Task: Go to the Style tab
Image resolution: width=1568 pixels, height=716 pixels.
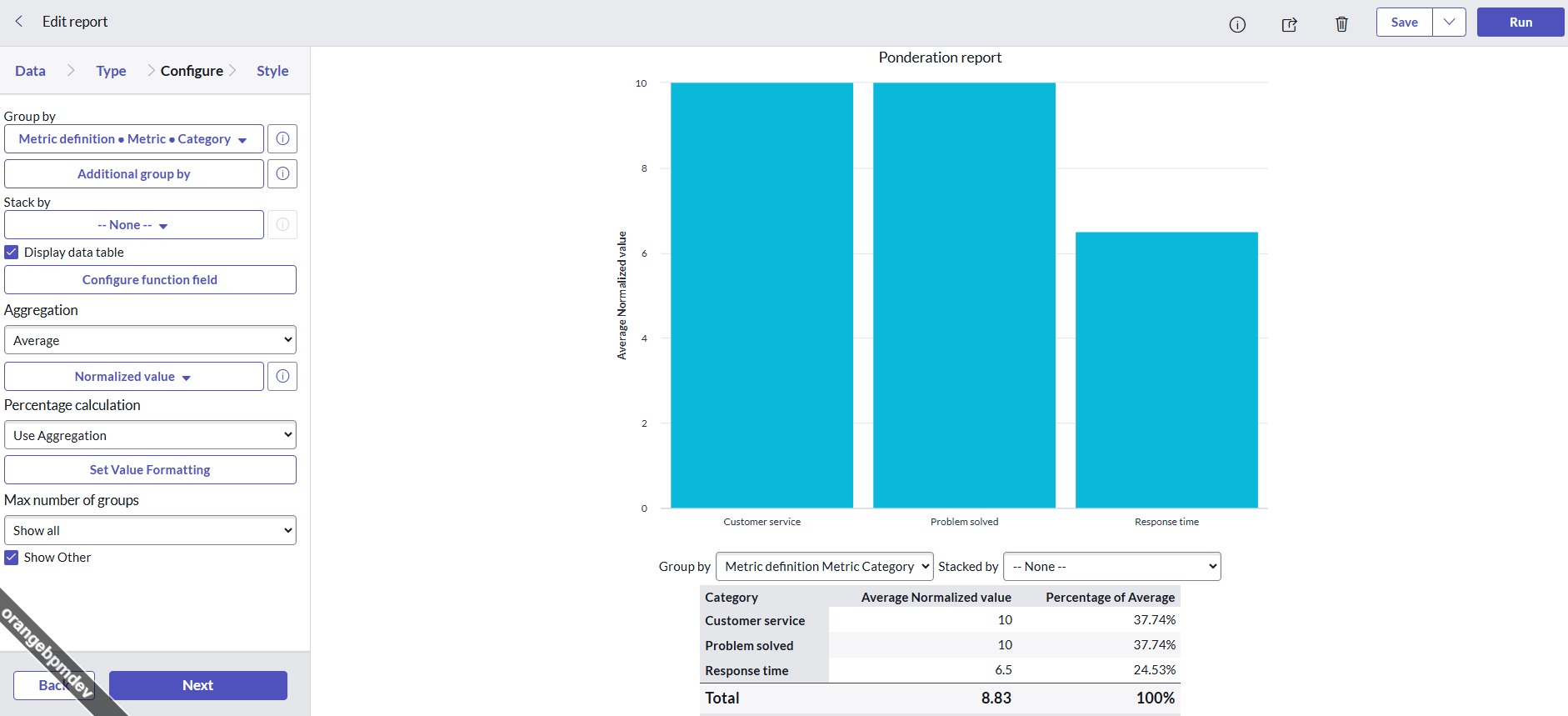Action: click(x=272, y=71)
